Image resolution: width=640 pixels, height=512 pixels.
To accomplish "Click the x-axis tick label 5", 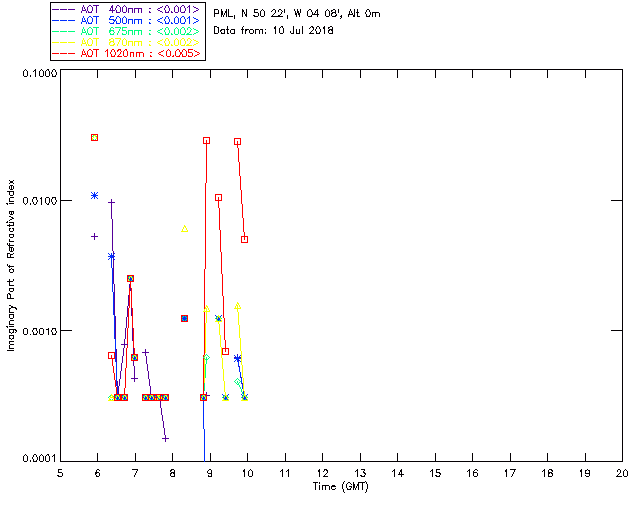I will pyautogui.click(x=60, y=473).
